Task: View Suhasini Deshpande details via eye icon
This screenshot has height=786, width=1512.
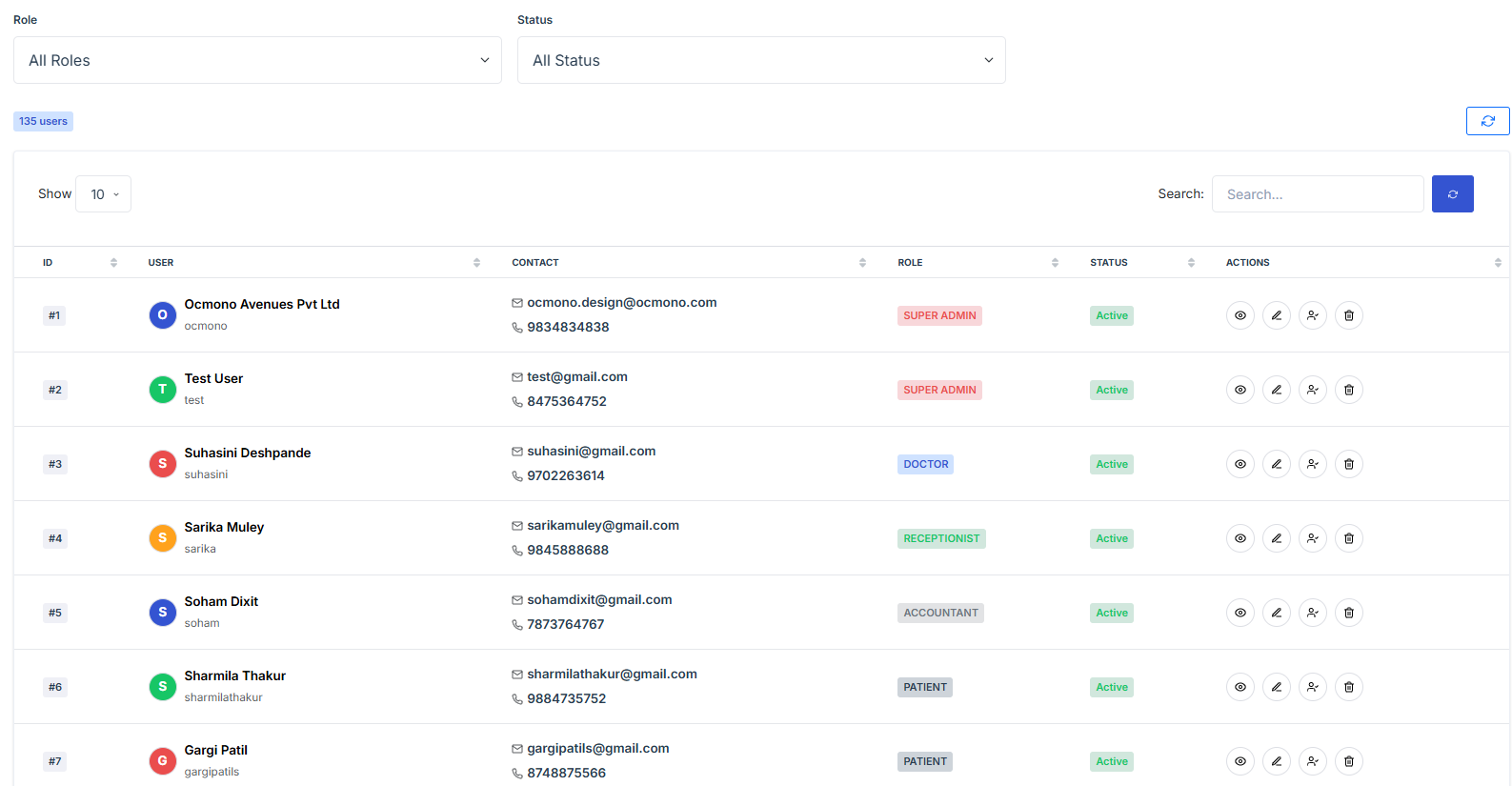Action: pos(1240,464)
